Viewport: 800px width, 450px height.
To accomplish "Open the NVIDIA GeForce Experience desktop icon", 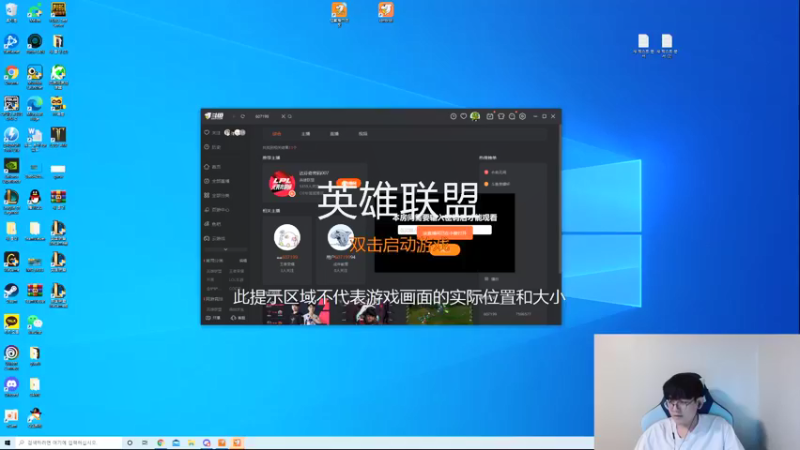I will tap(11, 170).
